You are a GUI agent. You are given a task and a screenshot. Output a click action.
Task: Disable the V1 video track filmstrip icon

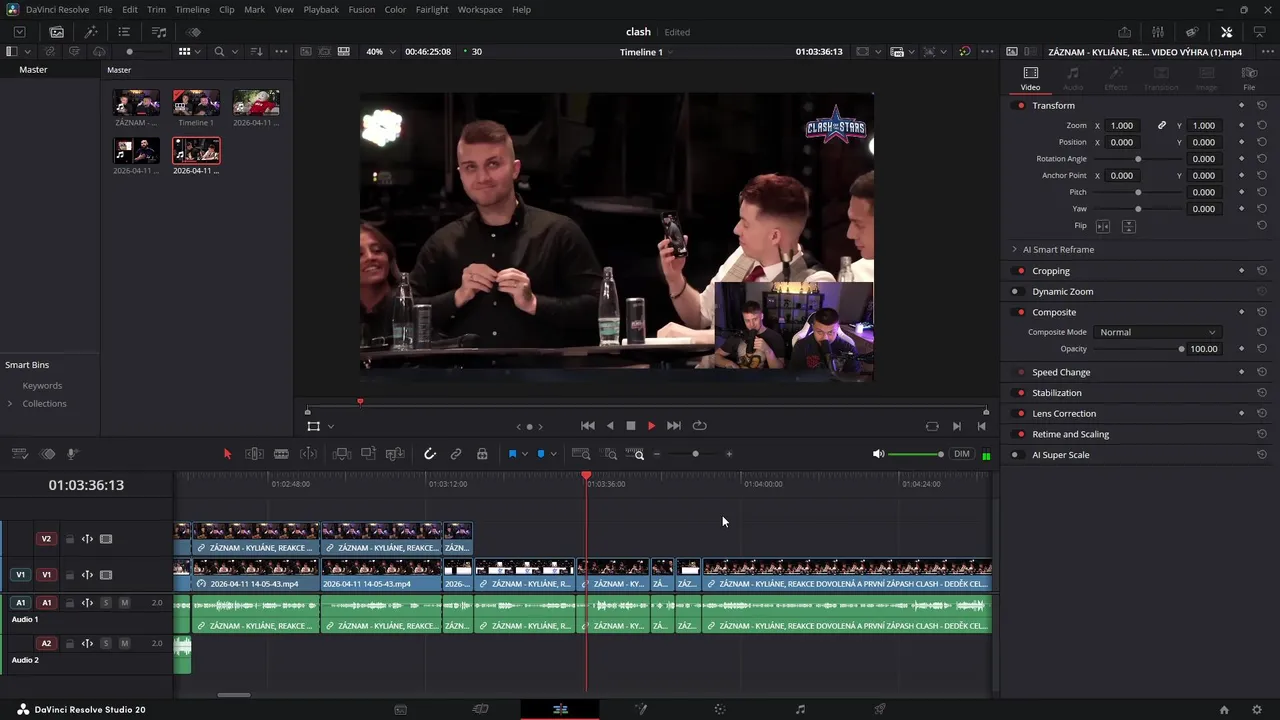point(106,575)
